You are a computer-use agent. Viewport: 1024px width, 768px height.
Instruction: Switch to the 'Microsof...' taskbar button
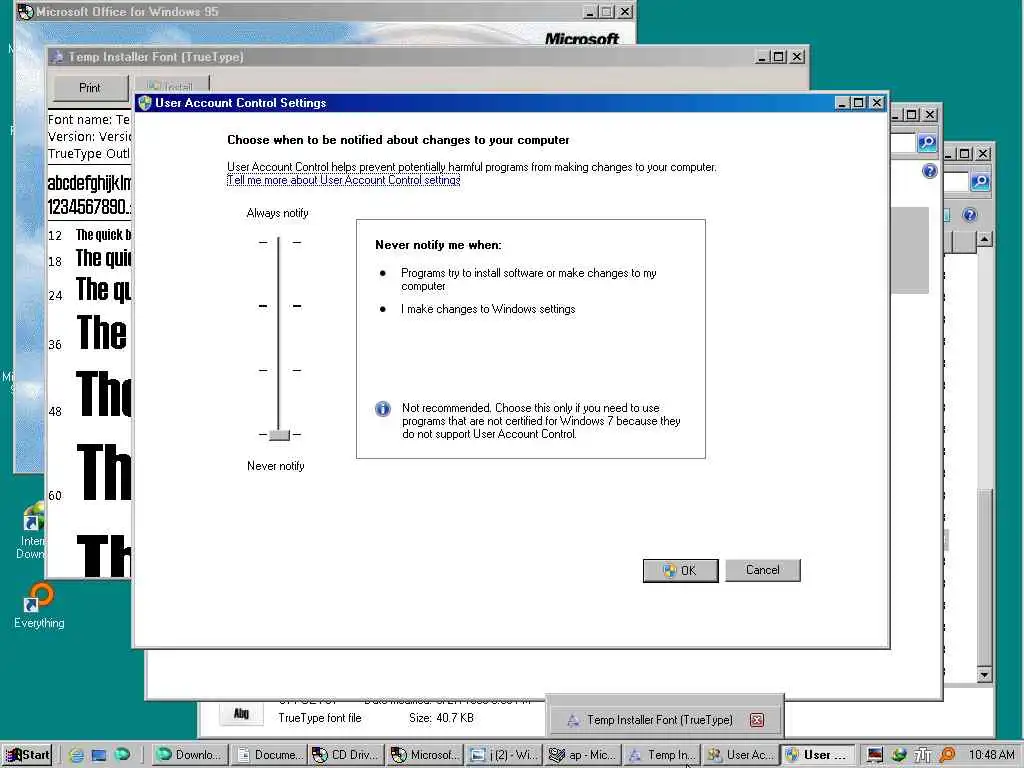pyautogui.click(x=424, y=755)
